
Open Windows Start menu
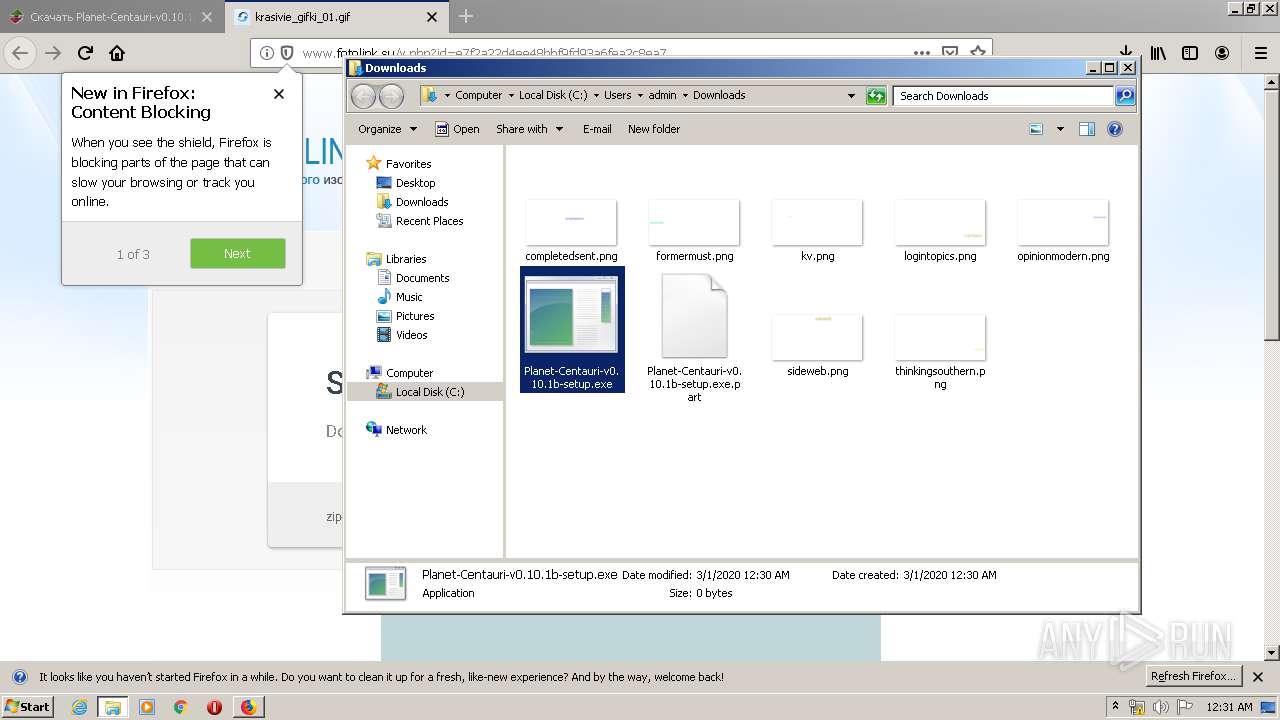coord(28,706)
